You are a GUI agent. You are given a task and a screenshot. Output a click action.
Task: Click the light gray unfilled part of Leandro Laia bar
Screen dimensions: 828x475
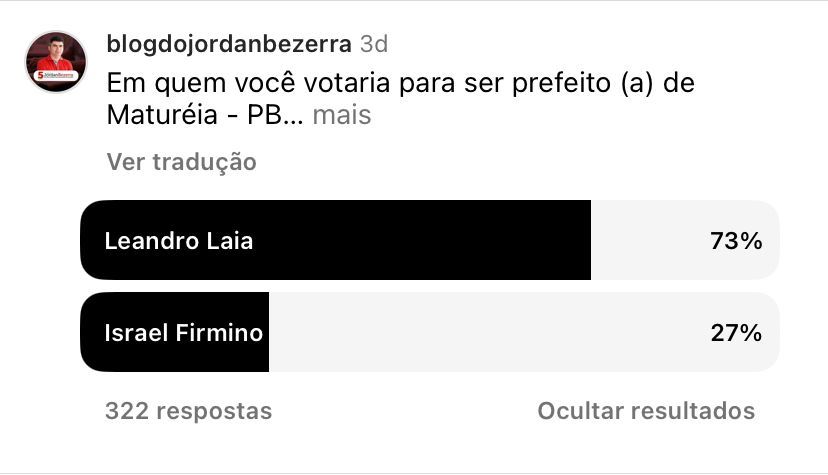(x=650, y=240)
